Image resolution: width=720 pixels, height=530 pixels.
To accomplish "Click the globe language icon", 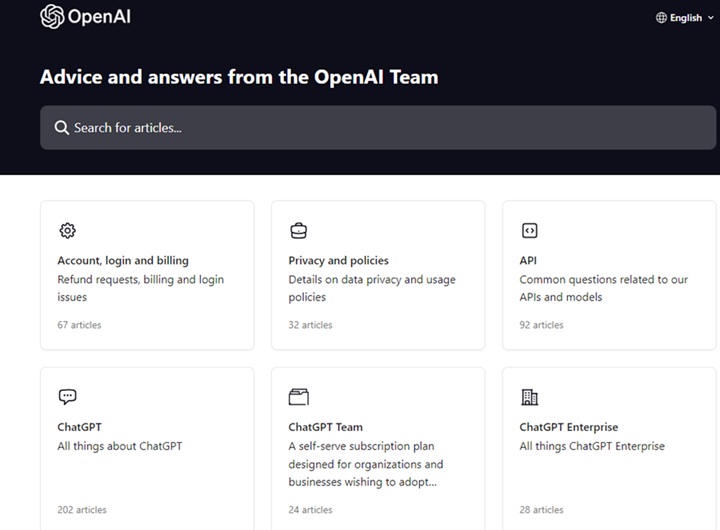I will coord(661,18).
